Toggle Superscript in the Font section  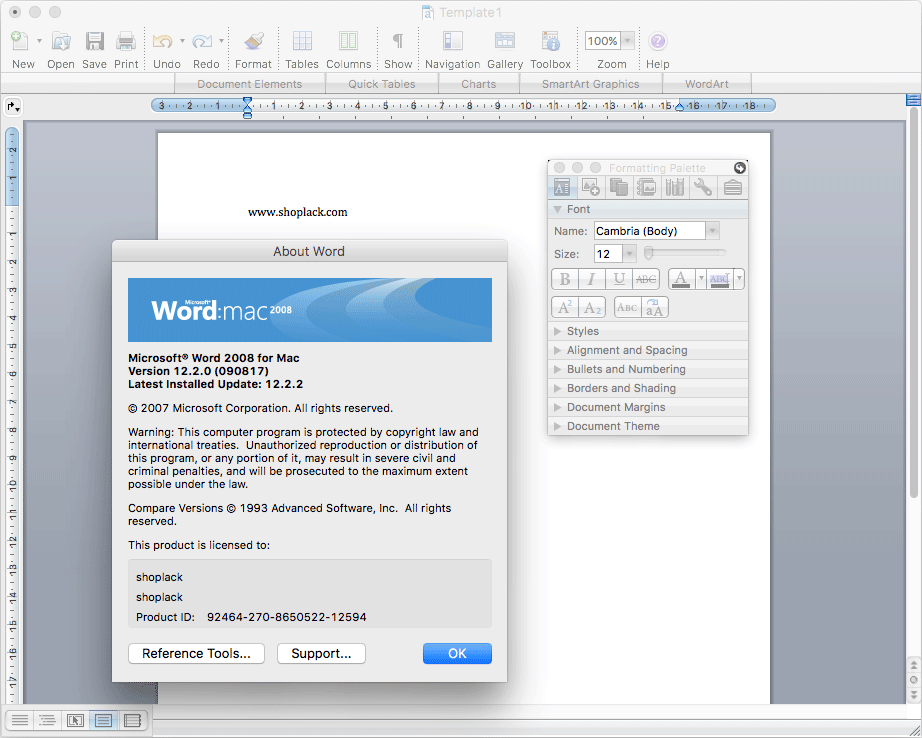coord(565,308)
